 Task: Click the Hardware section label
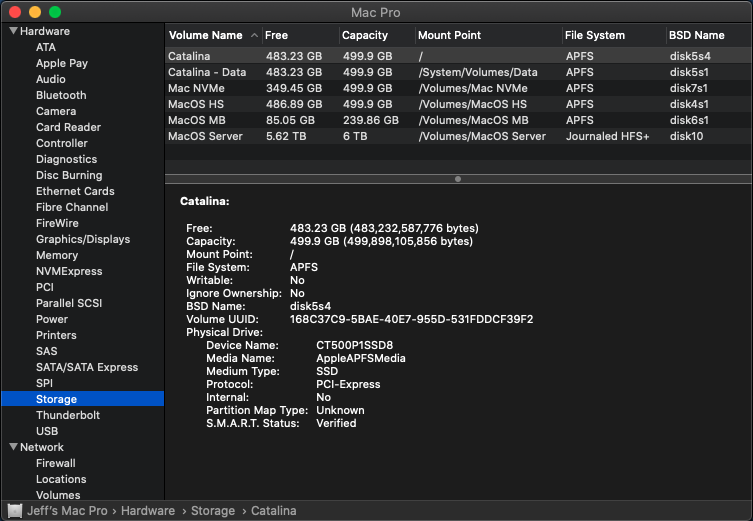pos(45,31)
